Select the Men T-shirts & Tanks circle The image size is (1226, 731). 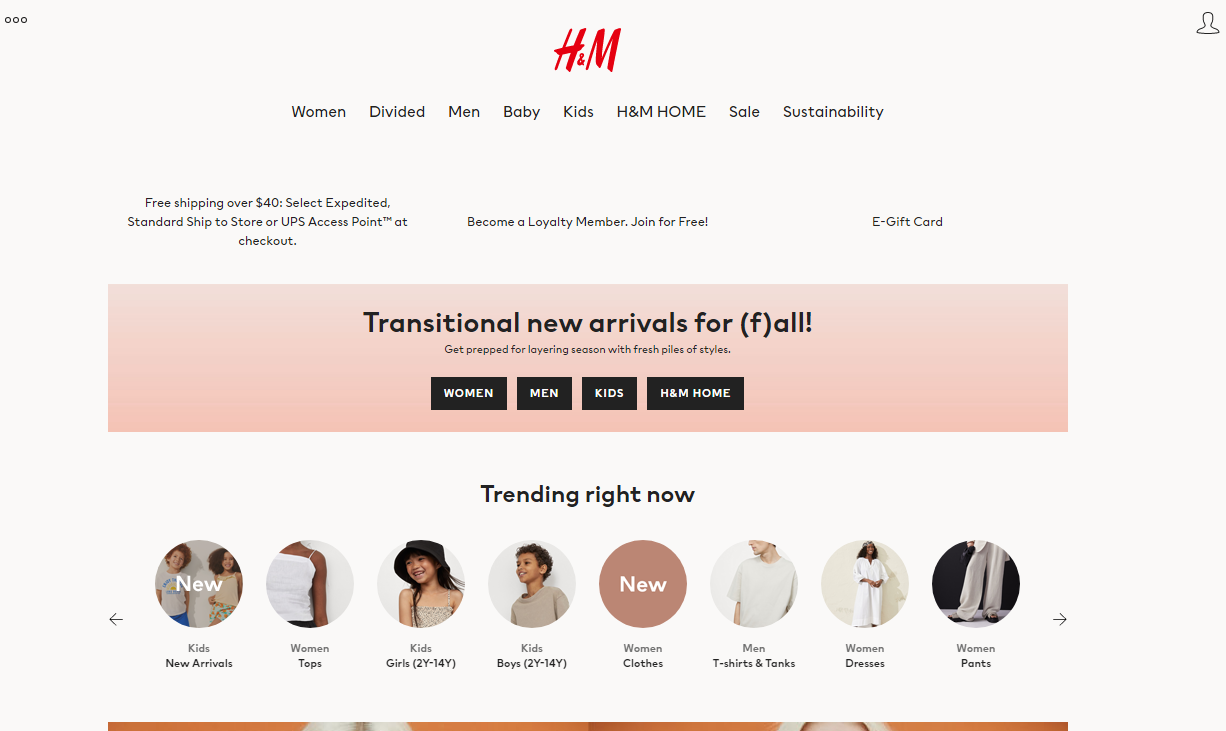754,584
